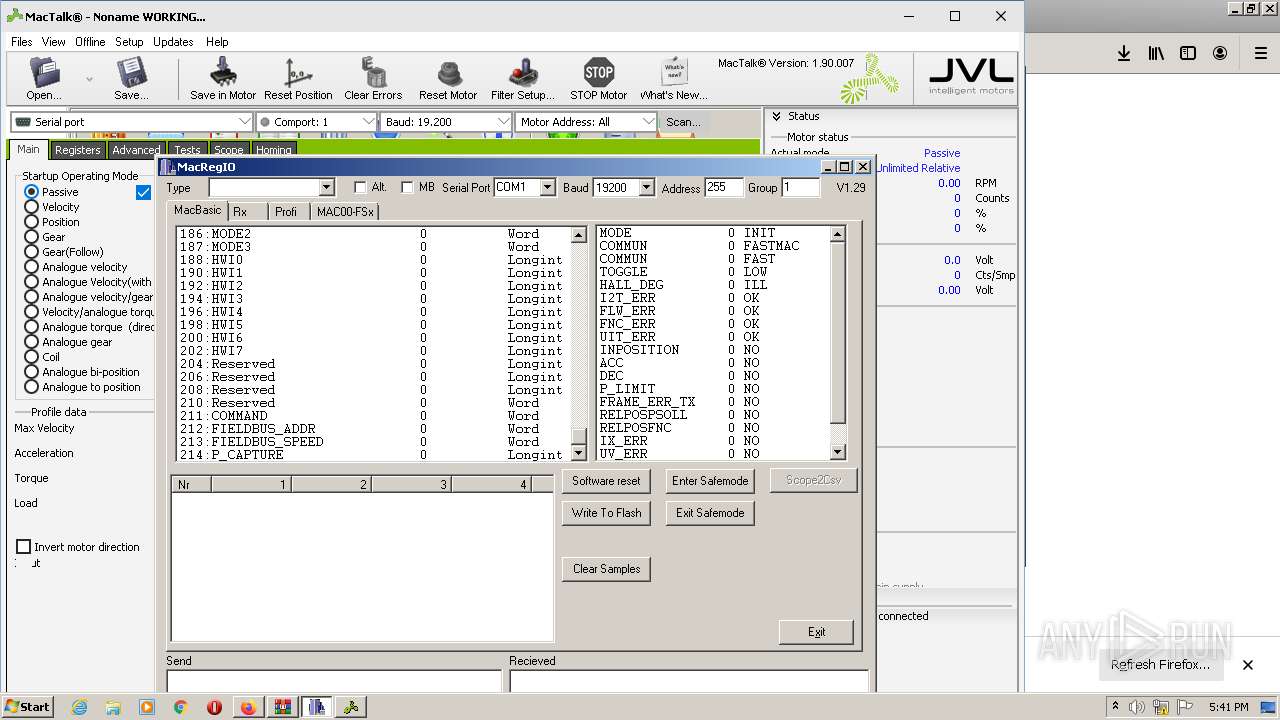Open the Comport: 1 dropdown
This screenshot has height=720, width=1280.
(x=316, y=122)
